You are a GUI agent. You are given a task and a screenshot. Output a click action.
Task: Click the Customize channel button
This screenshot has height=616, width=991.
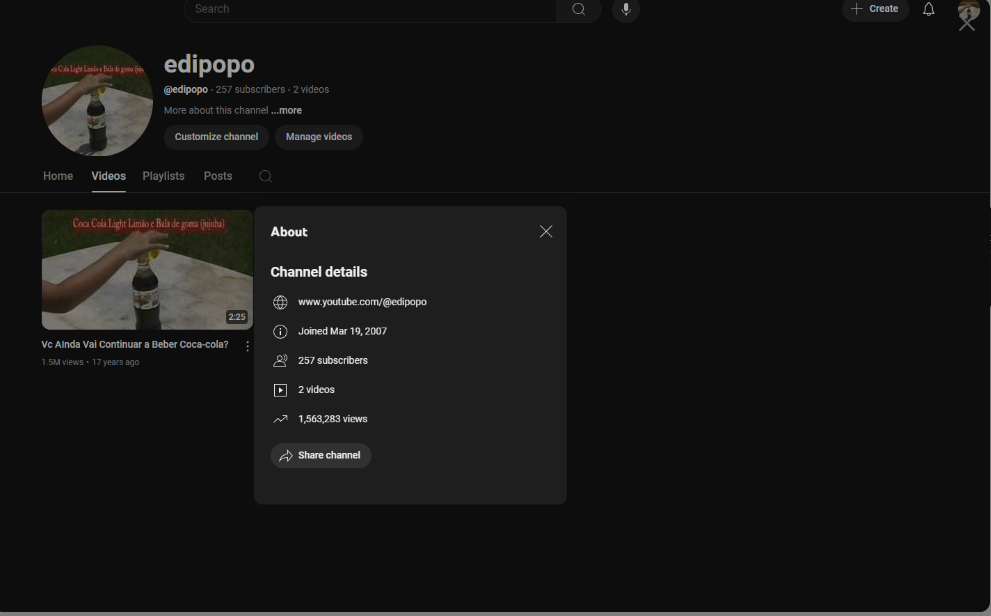pyautogui.click(x=216, y=137)
